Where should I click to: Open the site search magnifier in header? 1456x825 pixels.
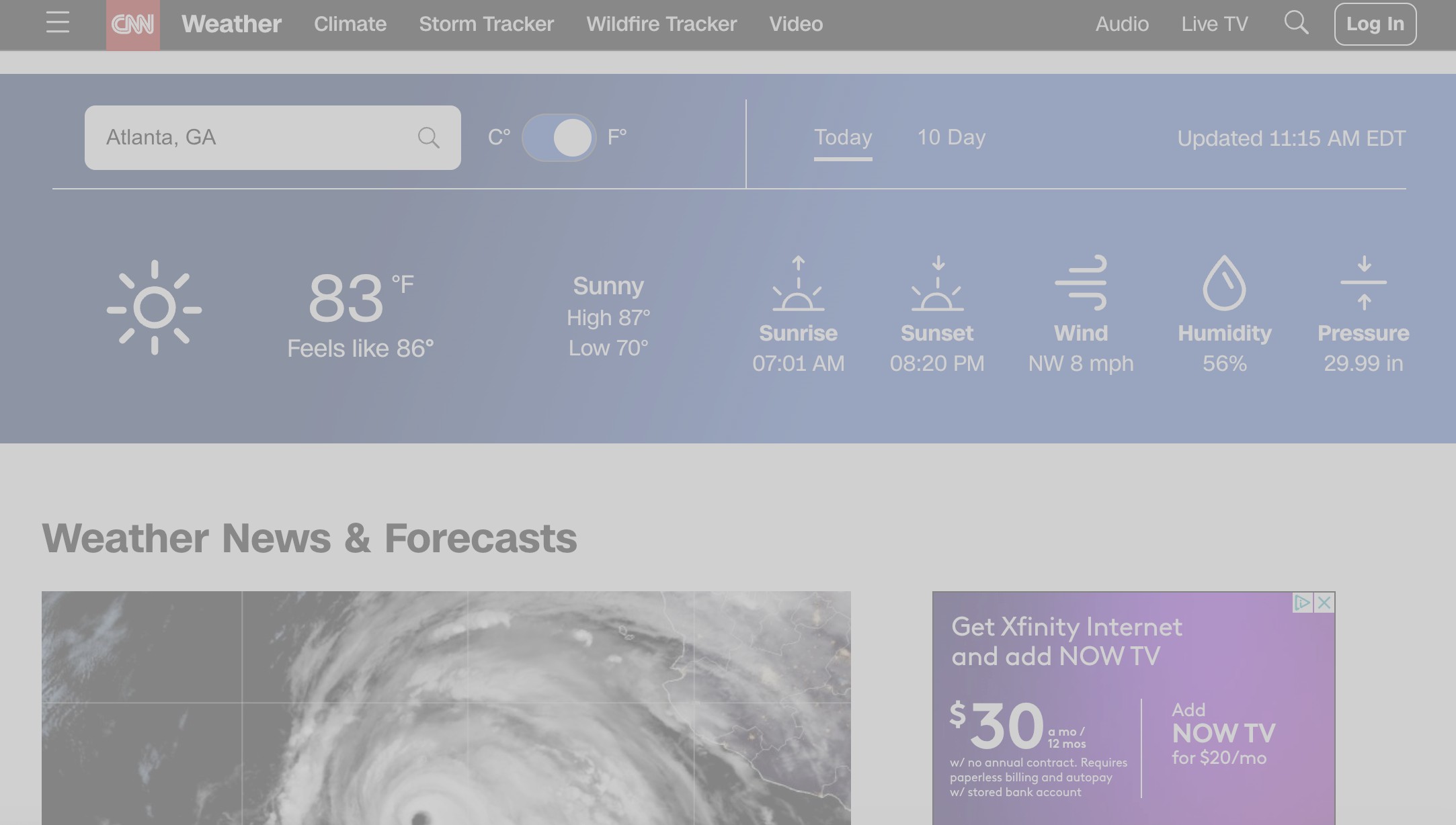[1296, 23]
